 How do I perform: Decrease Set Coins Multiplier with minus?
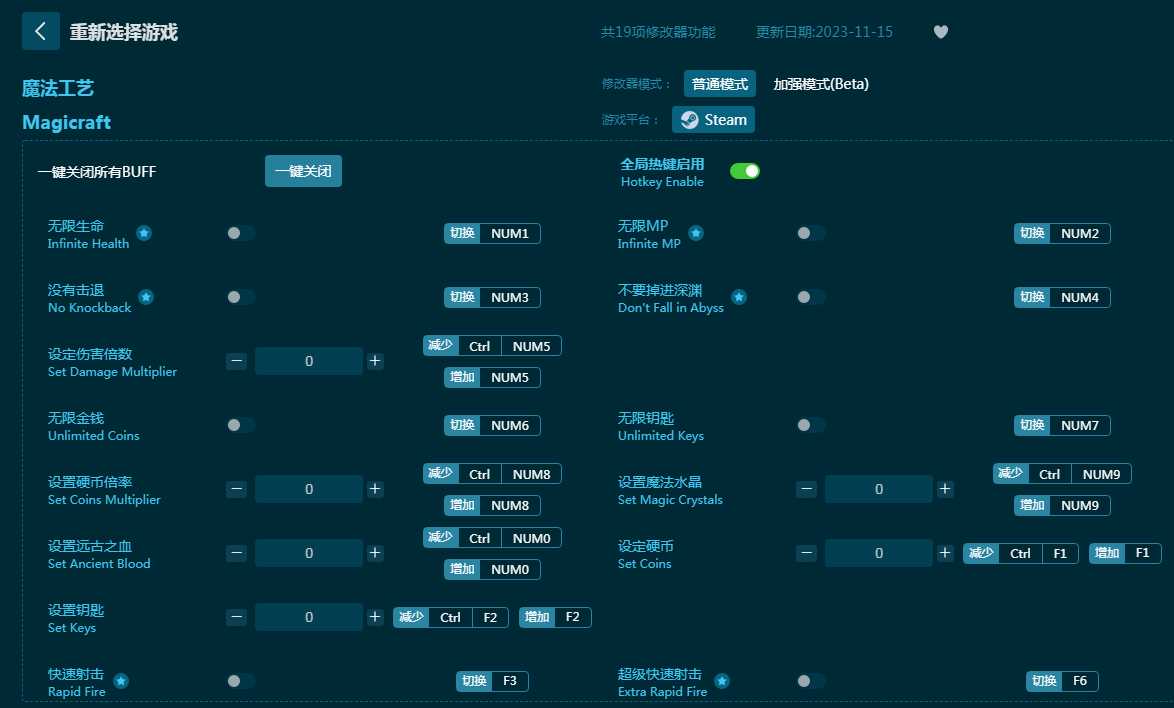pos(237,489)
